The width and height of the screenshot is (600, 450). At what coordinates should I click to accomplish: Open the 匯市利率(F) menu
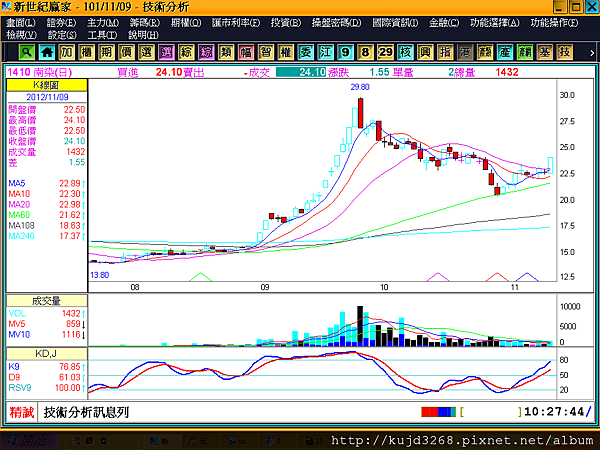[236, 23]
